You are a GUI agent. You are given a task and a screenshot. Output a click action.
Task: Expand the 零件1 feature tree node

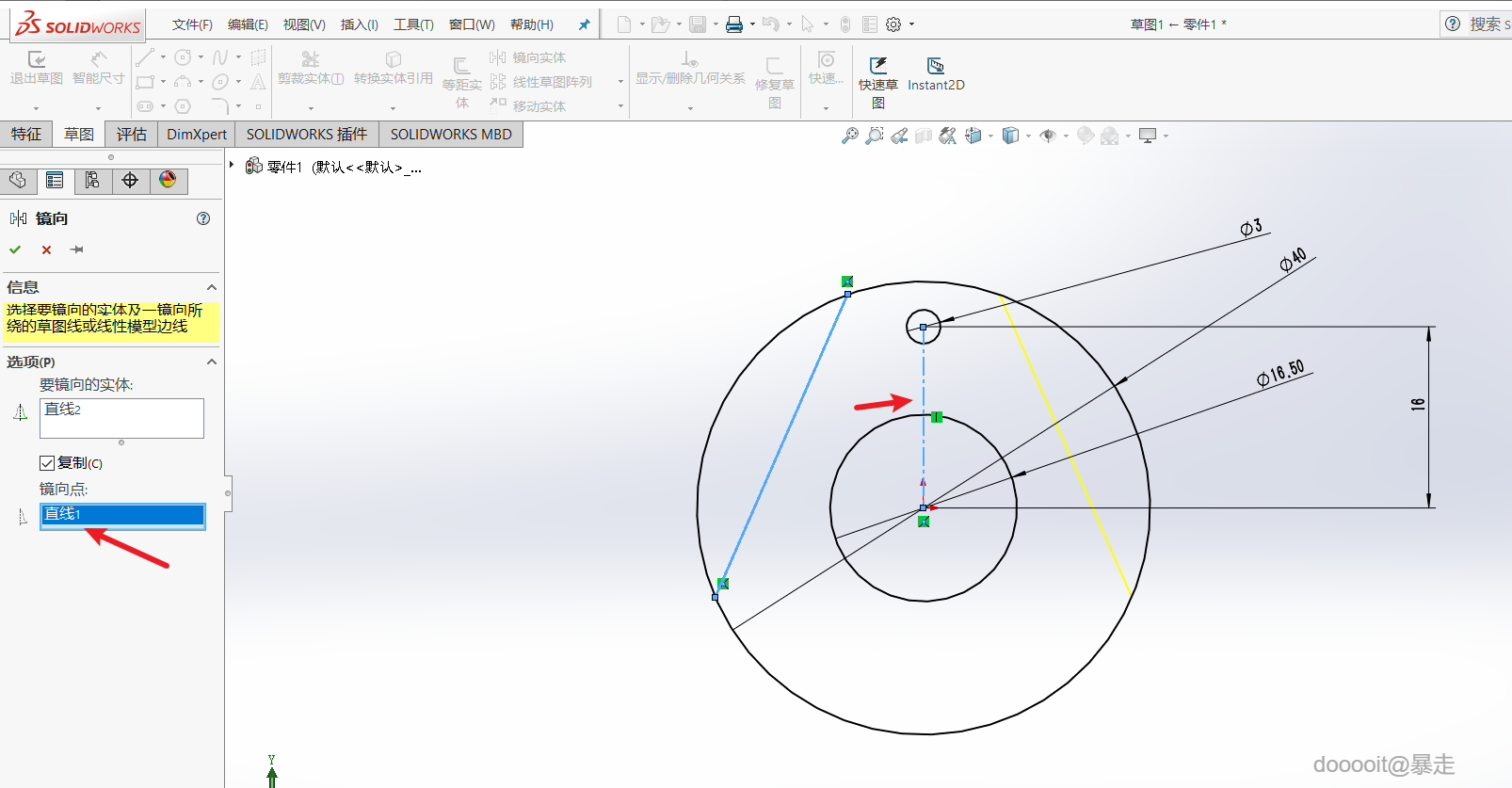(232, 165)
